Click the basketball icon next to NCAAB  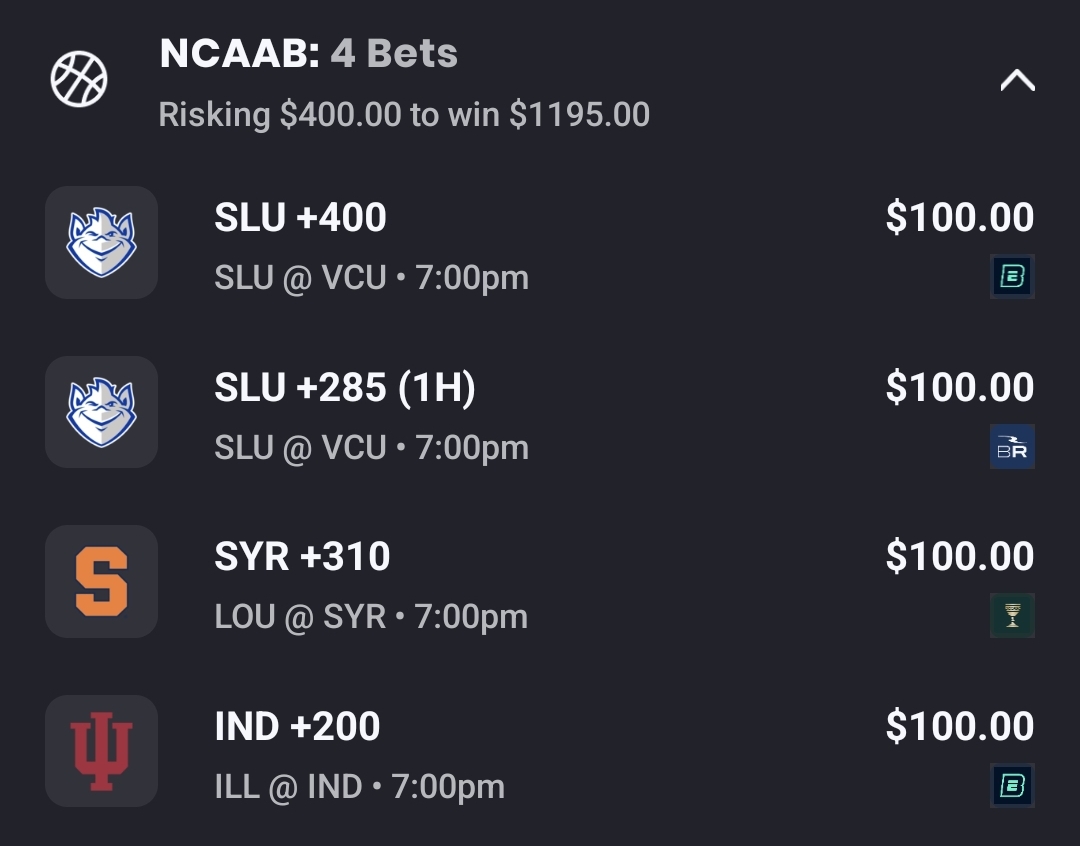[79, 79]
